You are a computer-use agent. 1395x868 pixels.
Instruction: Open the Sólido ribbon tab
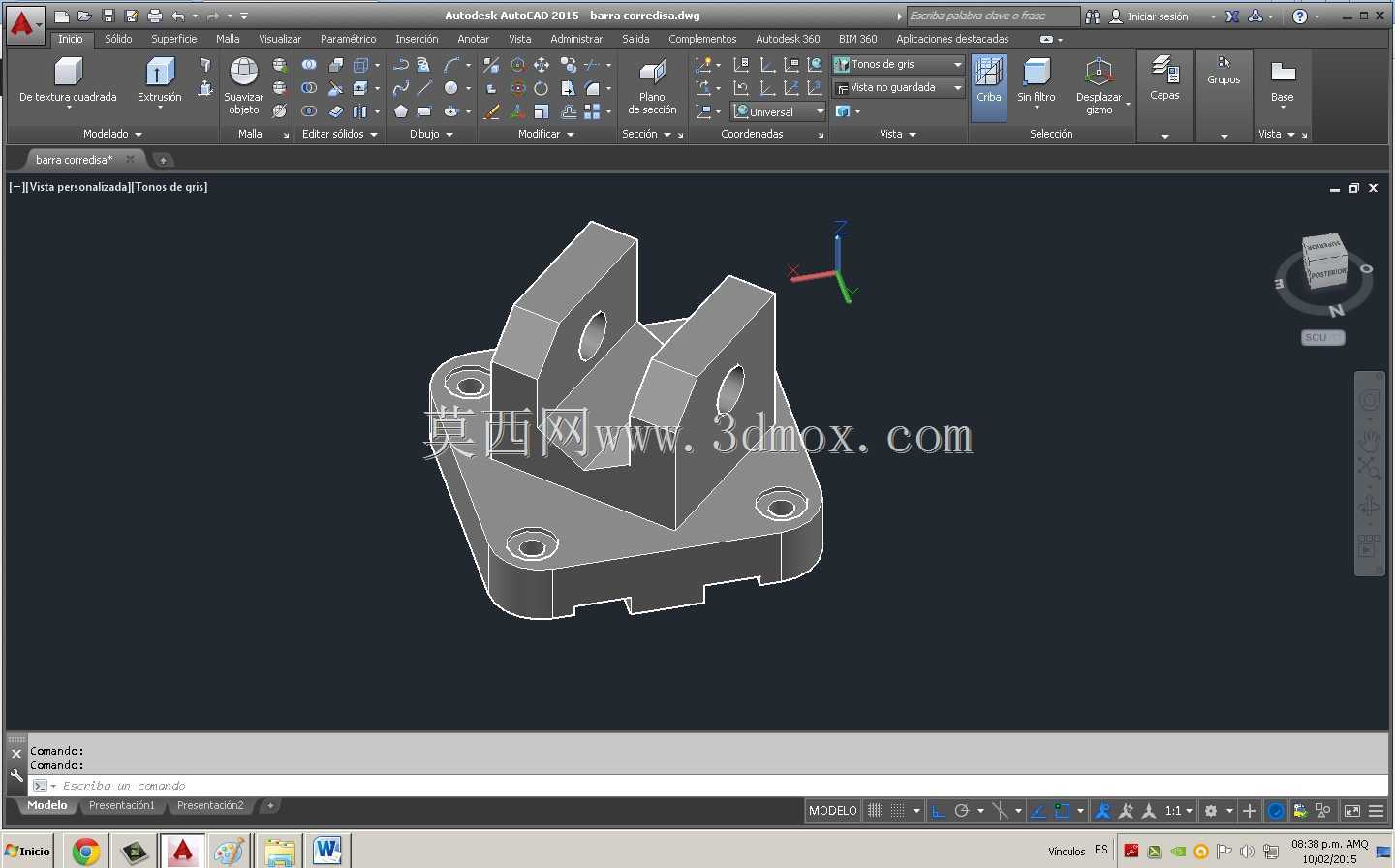(118, 39)
